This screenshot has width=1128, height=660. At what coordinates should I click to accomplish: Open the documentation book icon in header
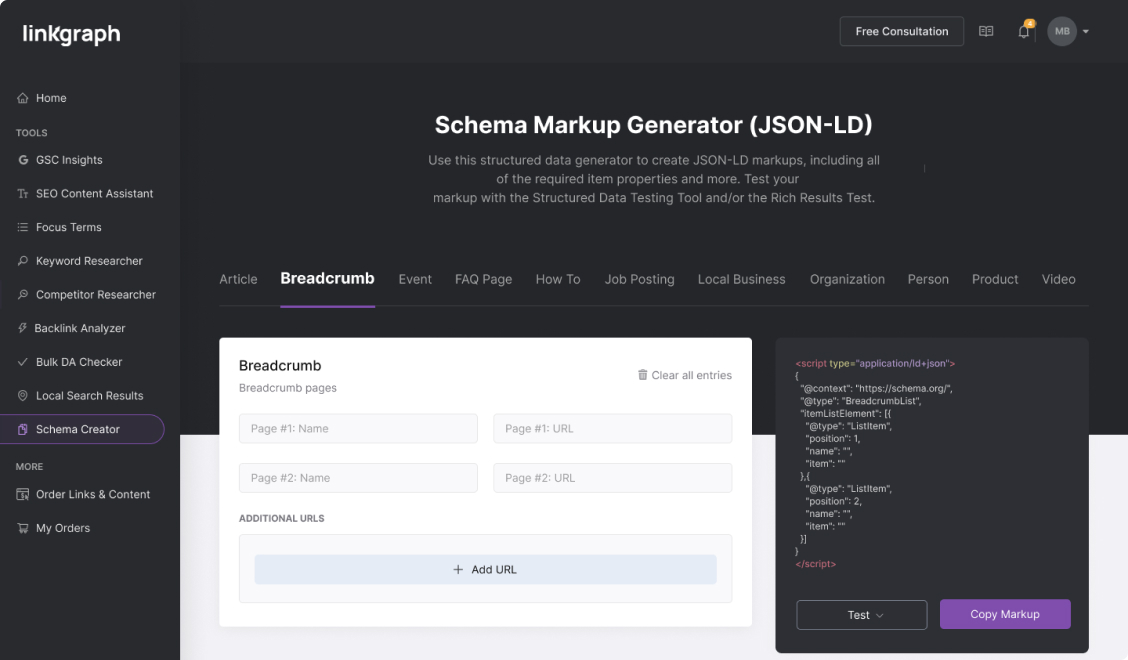pos(986,31)
